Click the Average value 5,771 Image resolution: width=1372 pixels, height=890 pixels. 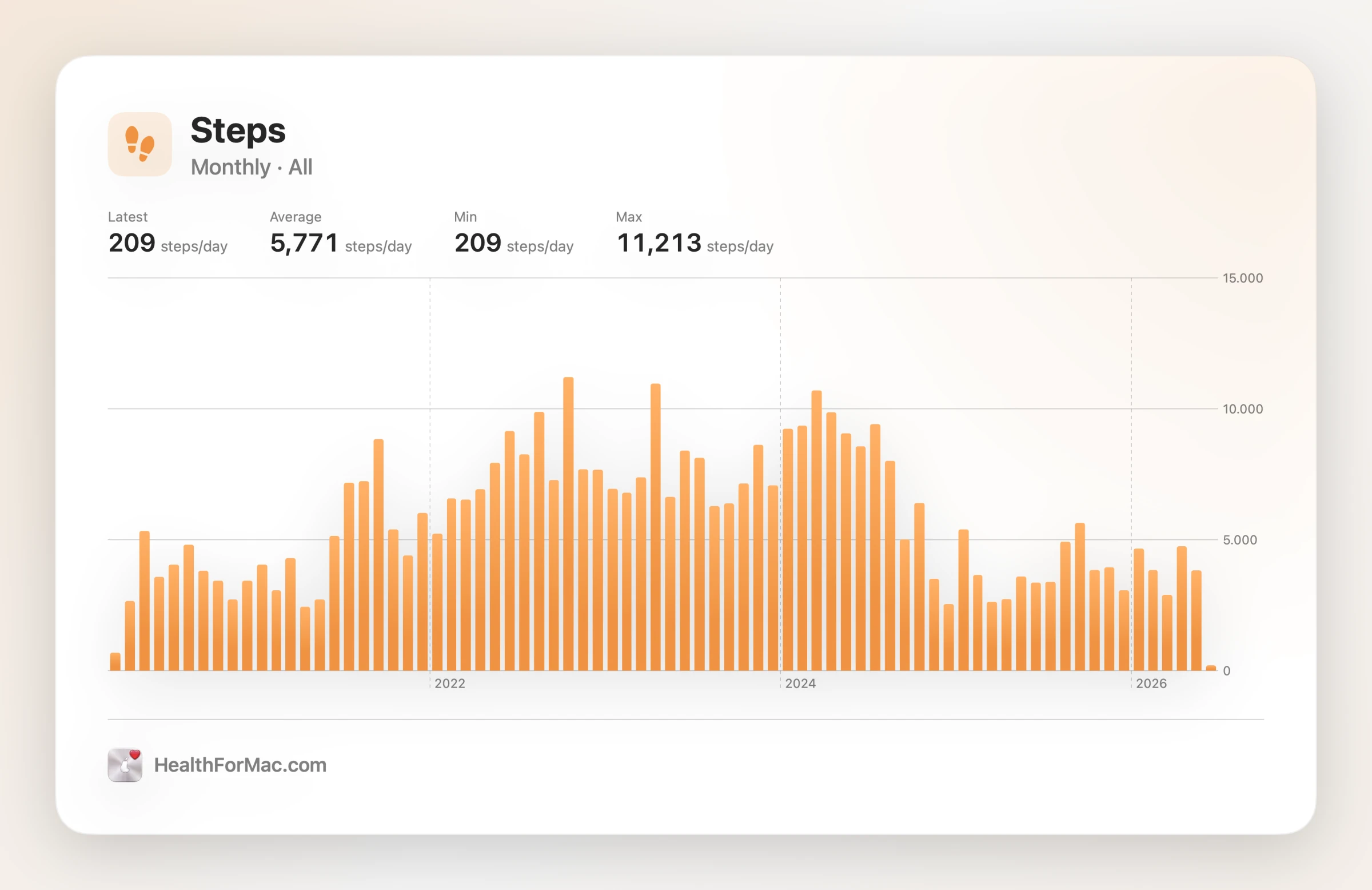(x=304, y=243)
